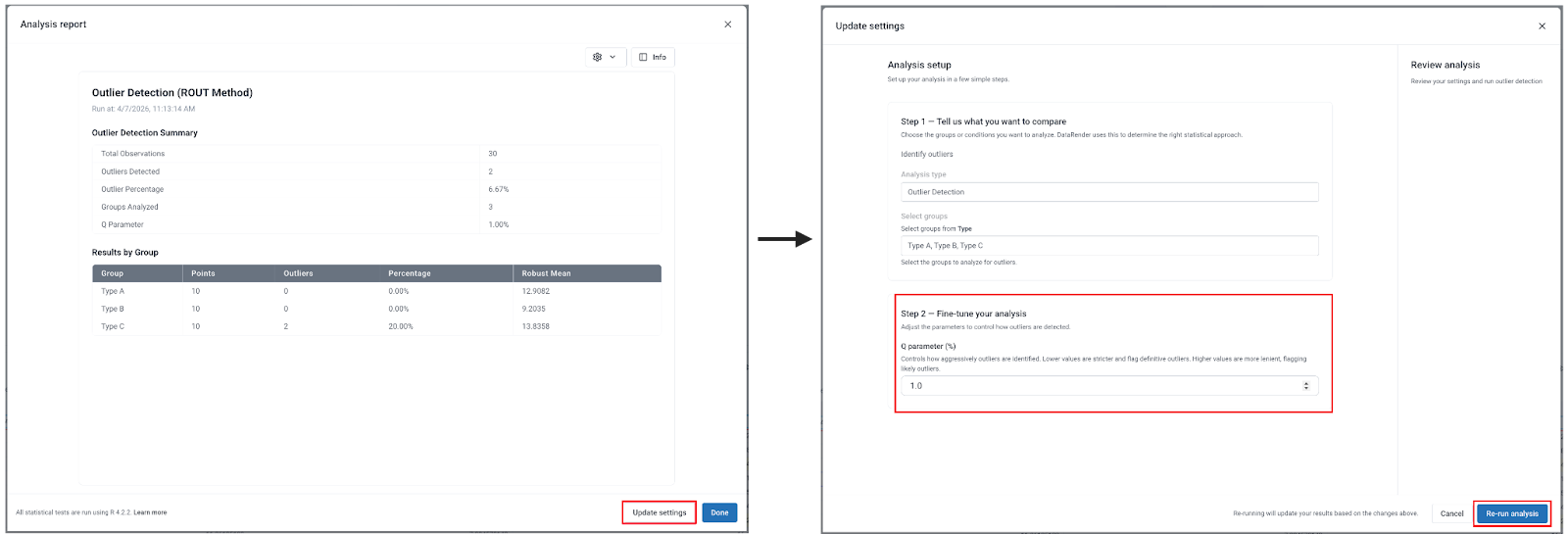The width and height of the screenshot is (1568, 534).
Task: Click the Re-run analysis button
Action: (1511, 513)
